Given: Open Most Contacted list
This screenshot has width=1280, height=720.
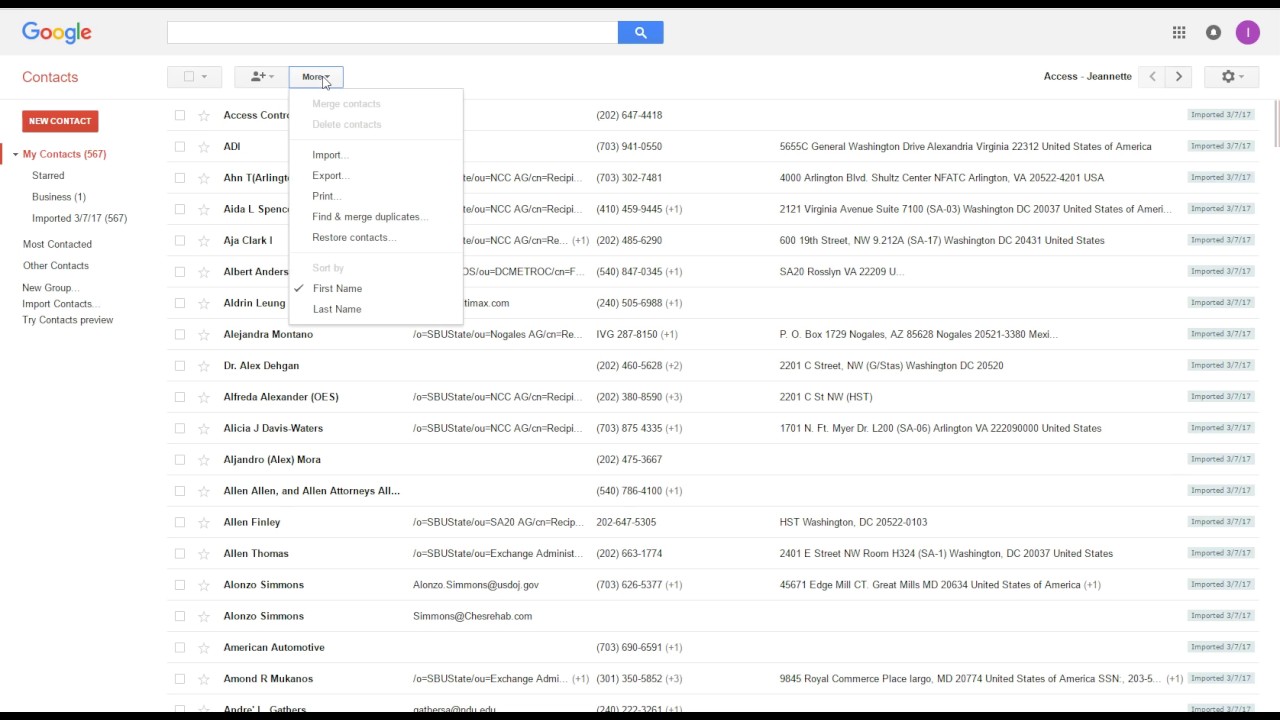Looking at the screenshot, I should click(57, 244).
